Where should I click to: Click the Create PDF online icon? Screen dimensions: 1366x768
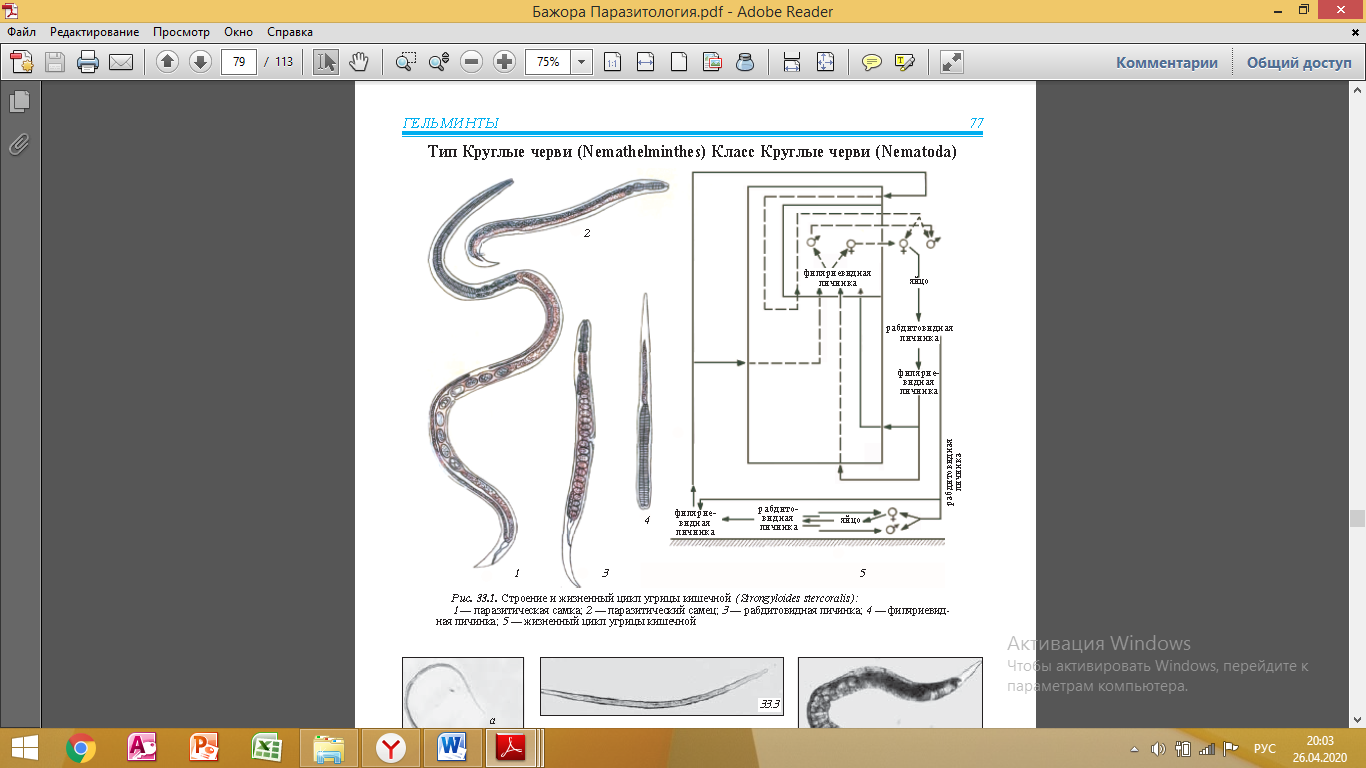point(22,62)
